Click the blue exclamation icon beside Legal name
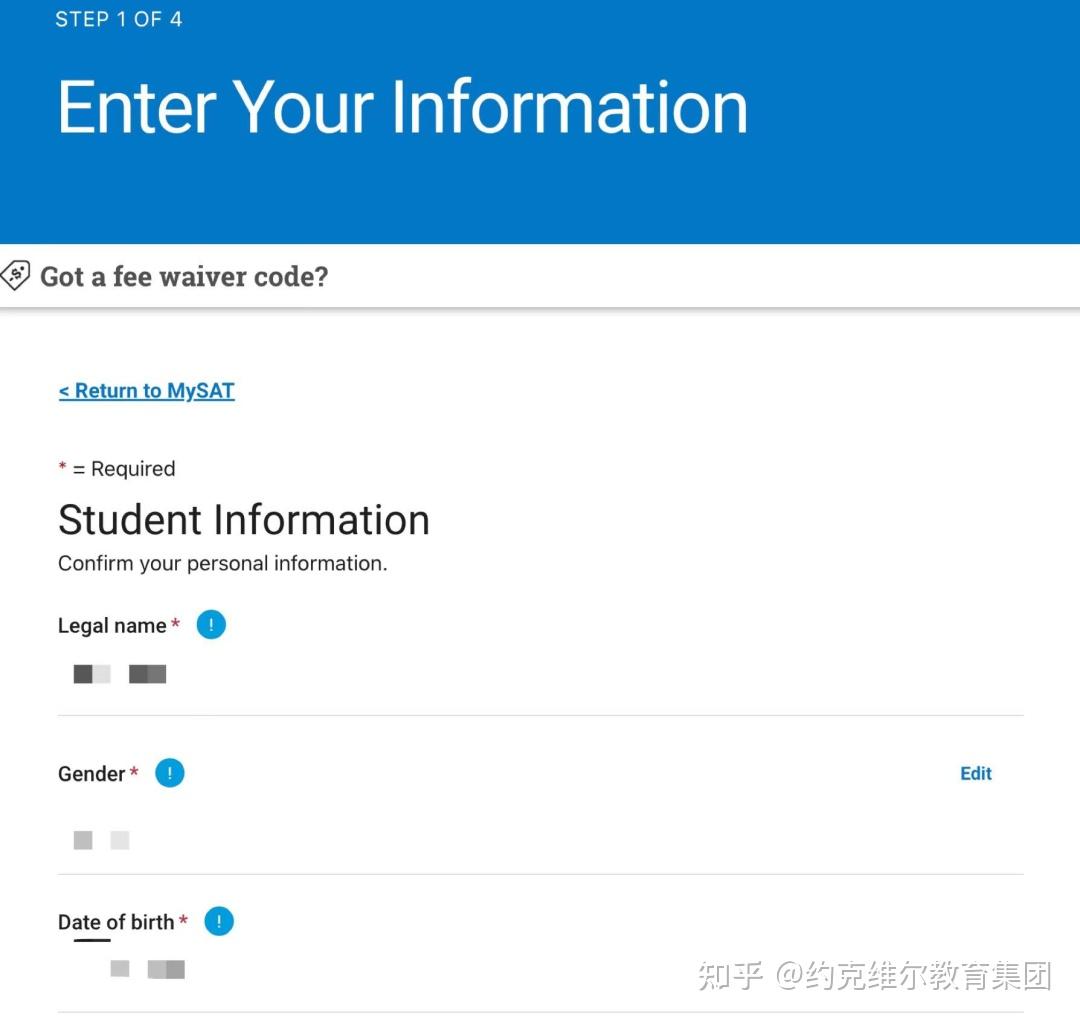 [x=211, y=624]
